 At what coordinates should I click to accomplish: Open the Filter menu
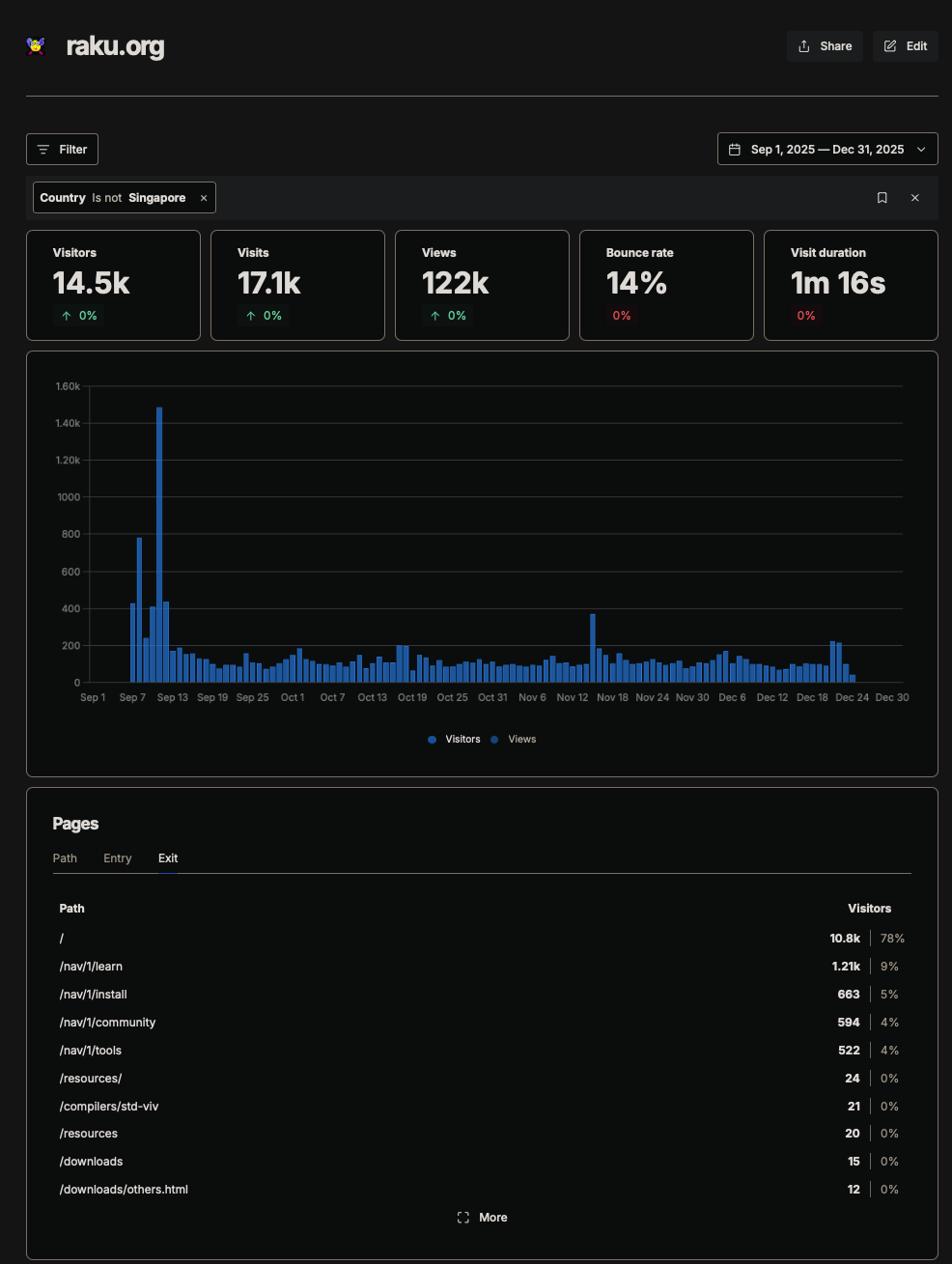(62, 150)
